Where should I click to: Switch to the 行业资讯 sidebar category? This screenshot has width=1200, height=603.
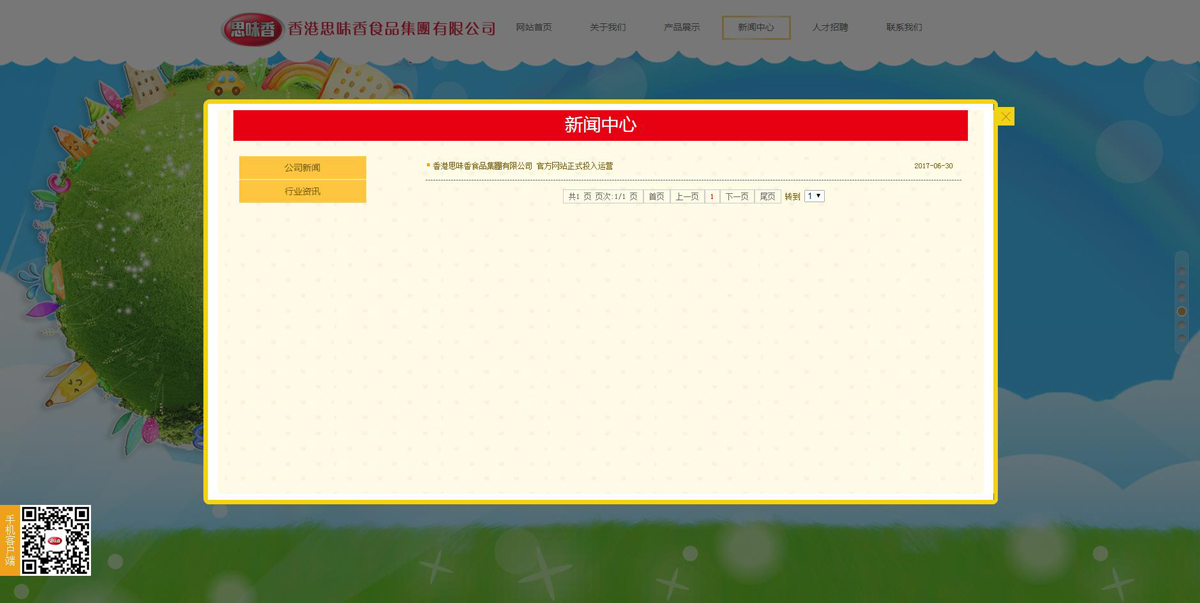pyautogui.click(x=302, y=191)
